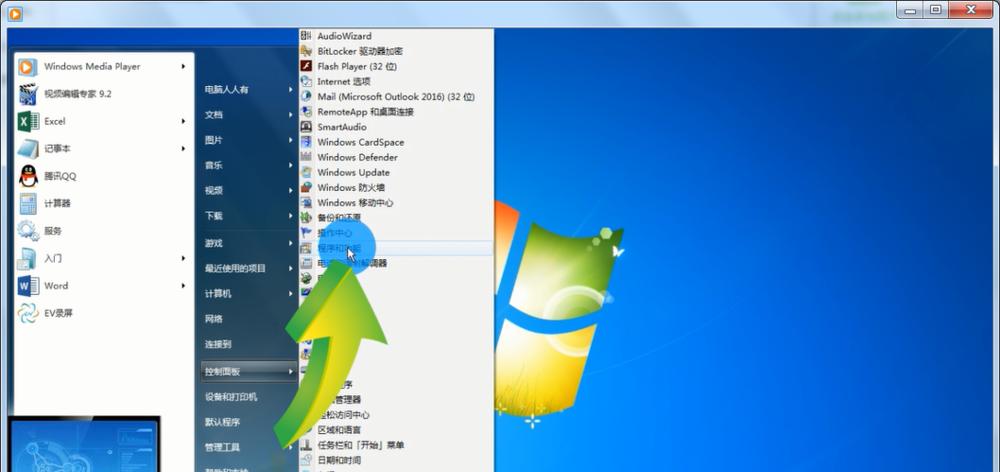Click the 记事本 notepad icon
The width and height of the screenshot is (1000, 472).
click(x=28, y=149)
